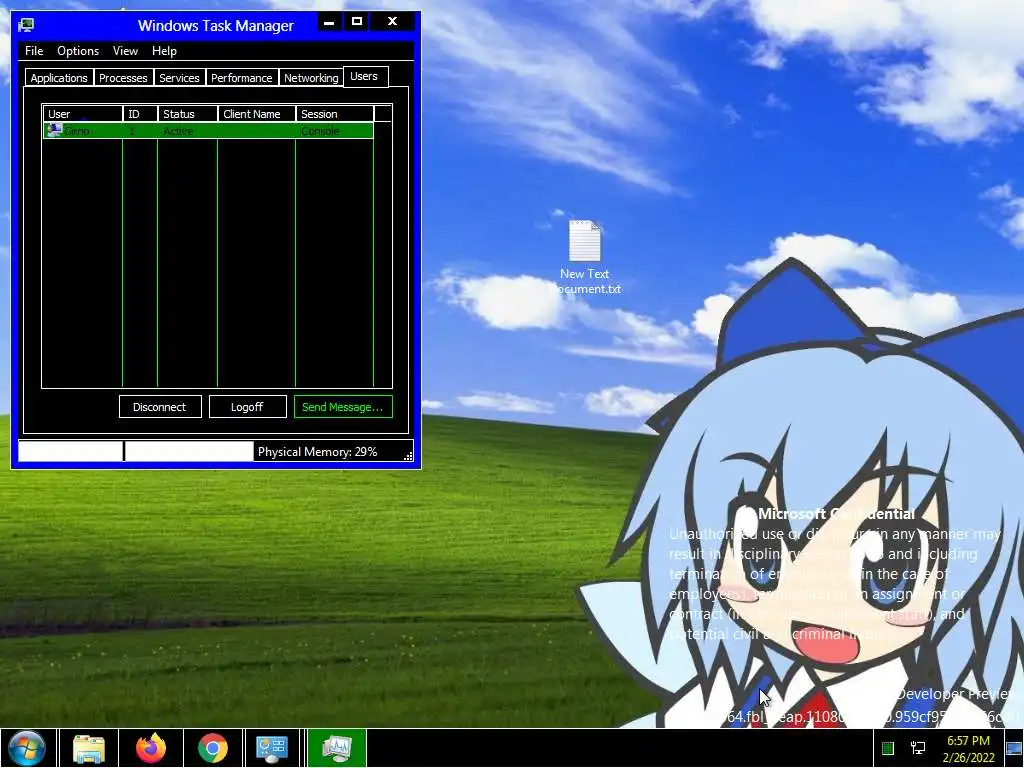Click the Active status cell
Viewport: 1024px width, 768px height.
coord(178,131)
